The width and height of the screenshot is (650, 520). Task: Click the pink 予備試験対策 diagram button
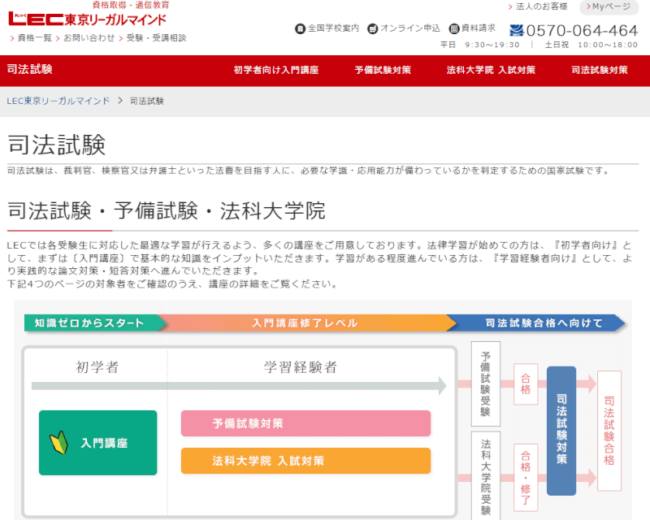[x=306, y=423]
